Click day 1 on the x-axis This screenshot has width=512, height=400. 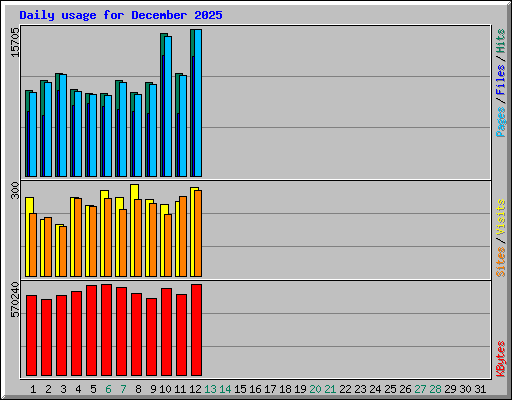[x=33, y=389]
